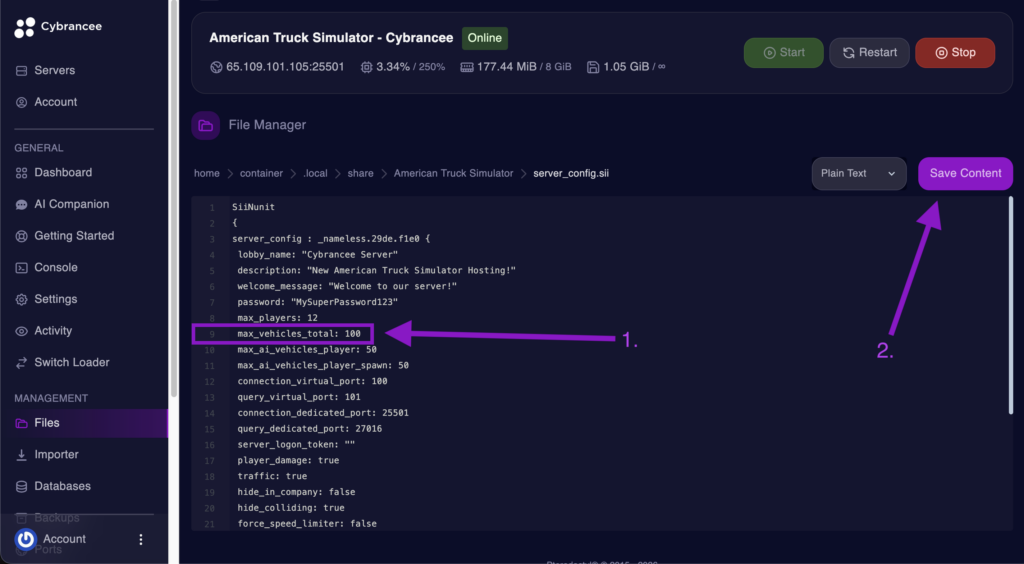Viewport: 1024px width, 564px height.
Task: Click the Switch Loader arrows icon
Action: click(x=22, y=363)
